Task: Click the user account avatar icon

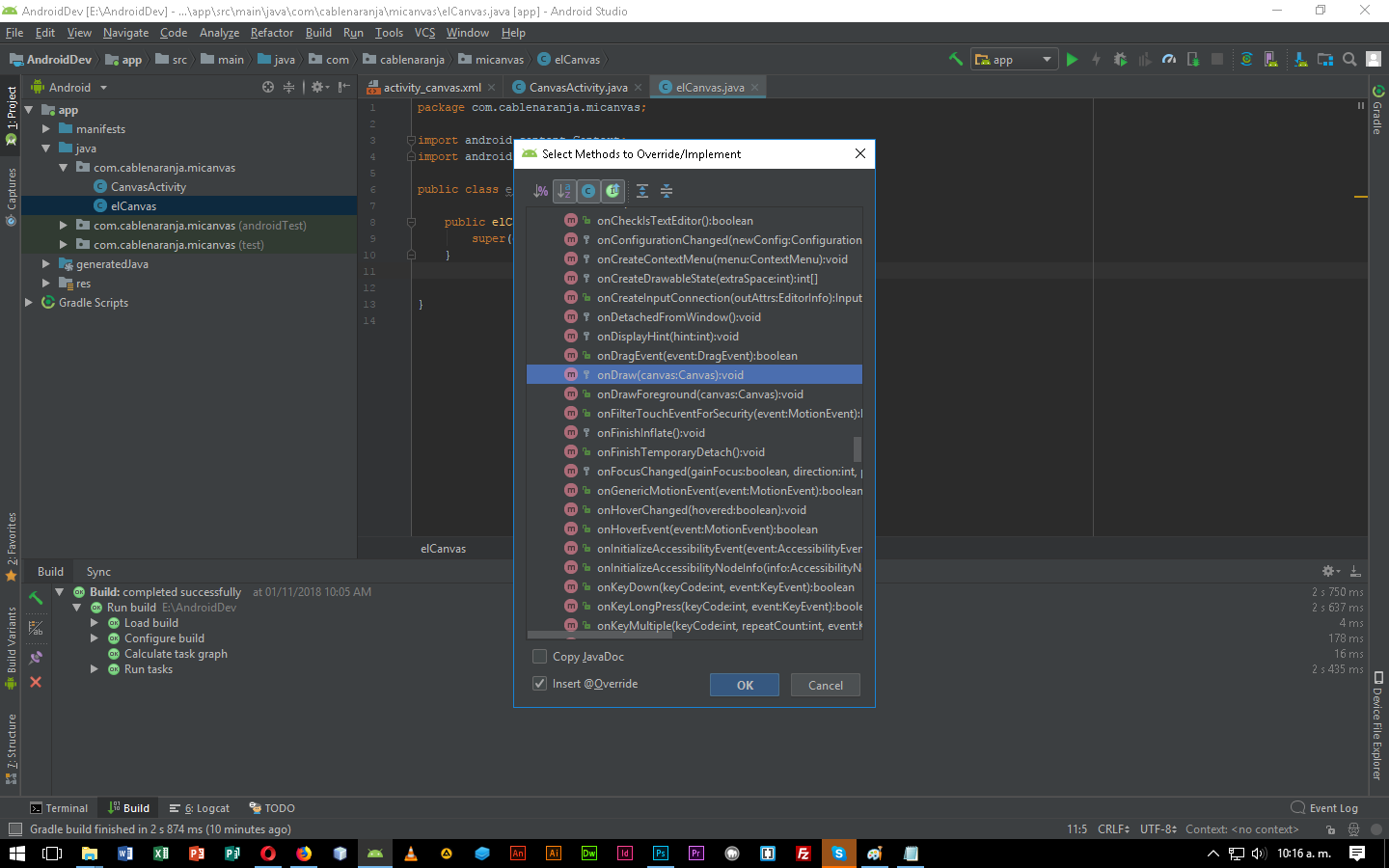Action: coord(1374,59)
